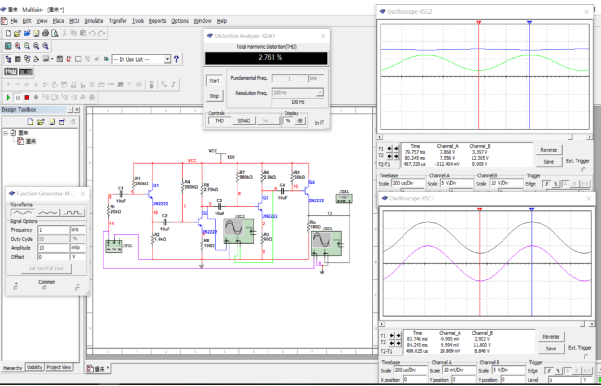Zoom out of the schematic

coord(27,46)
